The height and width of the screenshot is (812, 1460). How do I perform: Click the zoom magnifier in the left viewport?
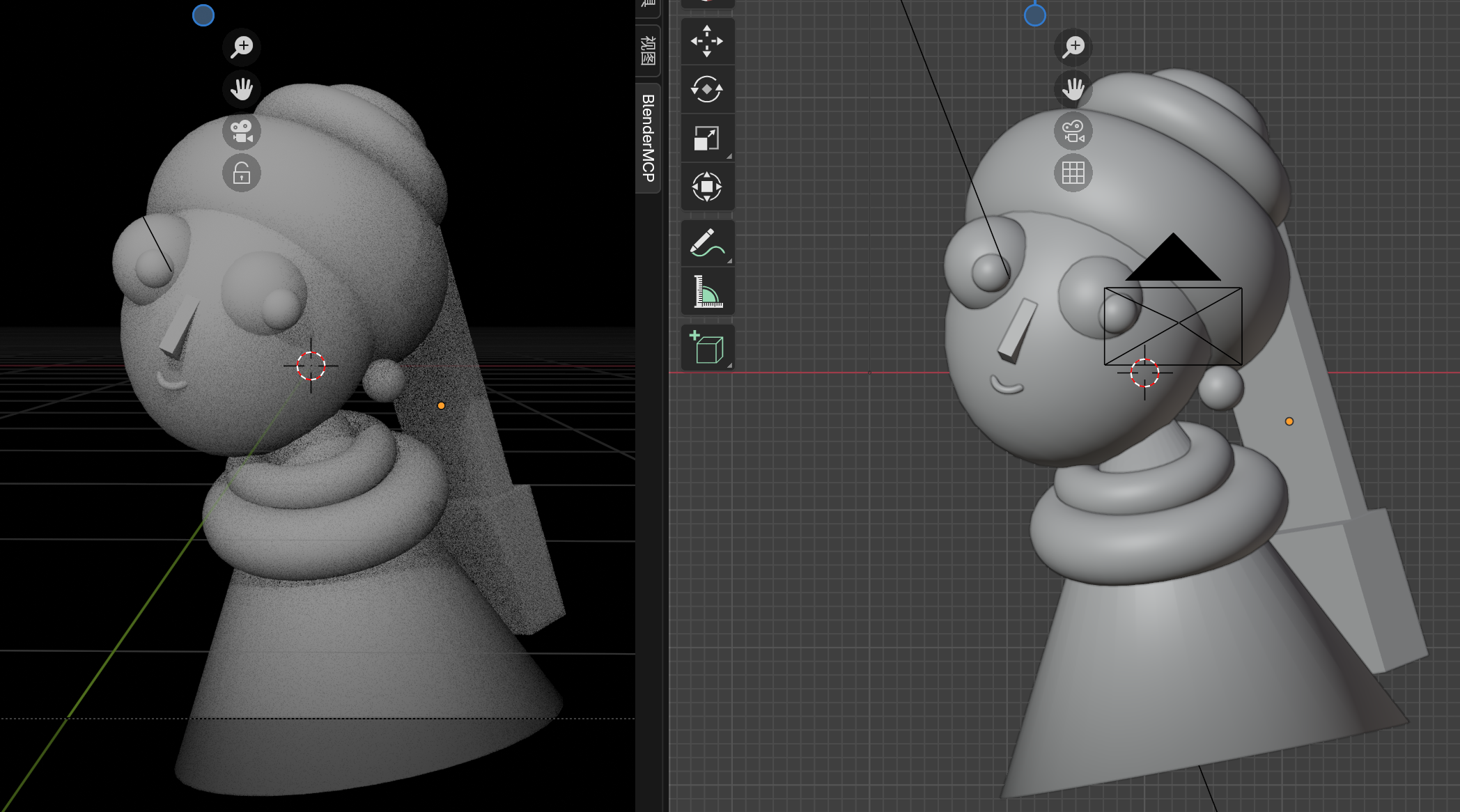tap(242, 47)
